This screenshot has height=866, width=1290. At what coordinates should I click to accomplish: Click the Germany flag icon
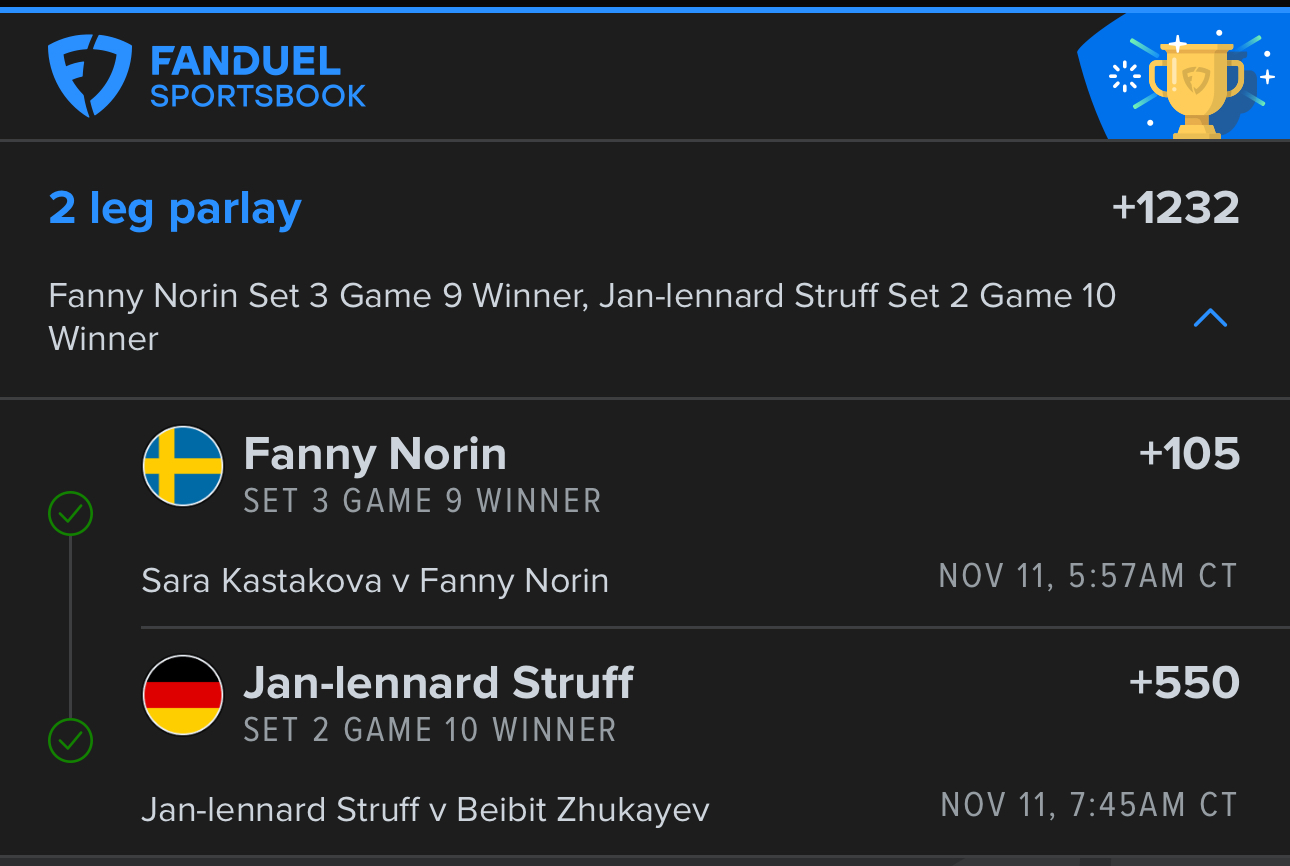tap(182, 695)
